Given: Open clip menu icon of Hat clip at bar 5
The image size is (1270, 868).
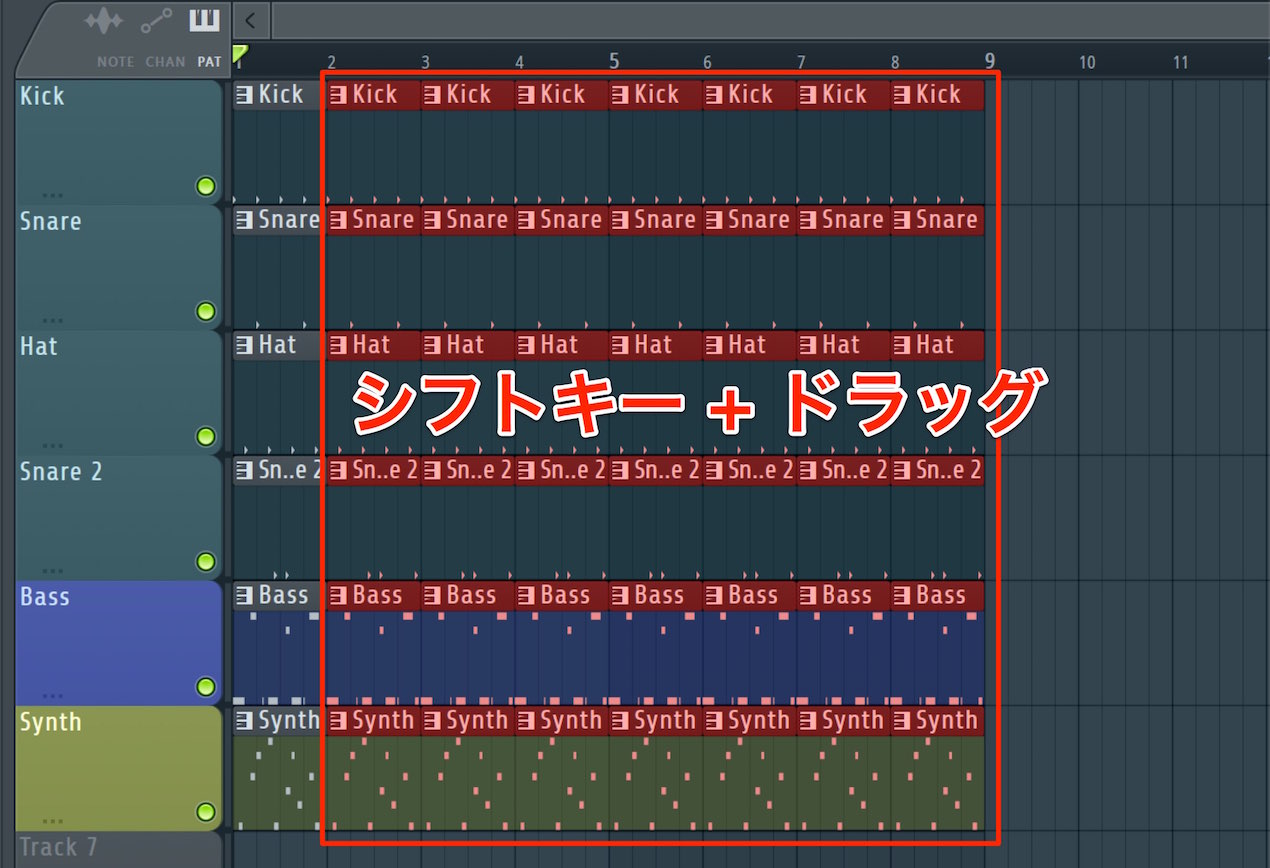Looking at the screenshot, I should coord(621,345).
